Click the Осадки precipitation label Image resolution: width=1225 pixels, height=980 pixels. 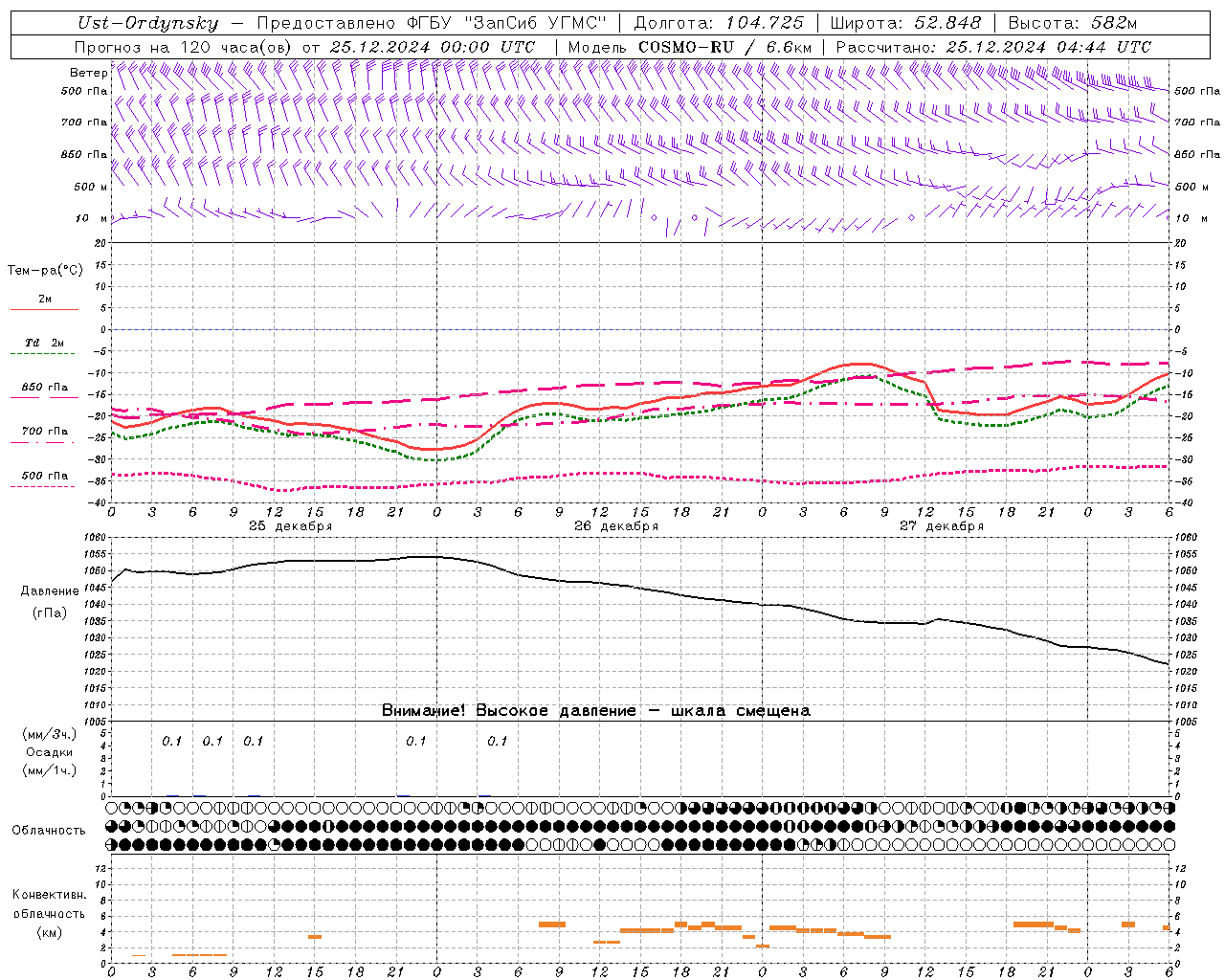(50, 753)
